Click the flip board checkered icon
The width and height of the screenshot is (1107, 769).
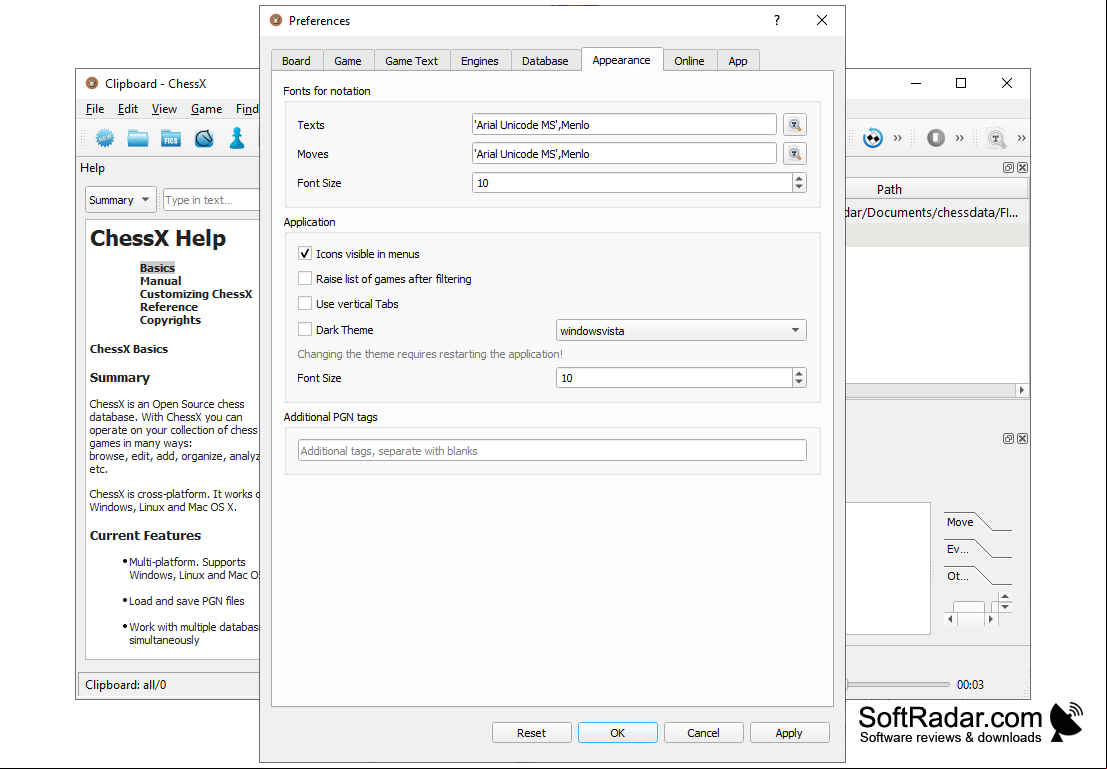tap(873, 138)
